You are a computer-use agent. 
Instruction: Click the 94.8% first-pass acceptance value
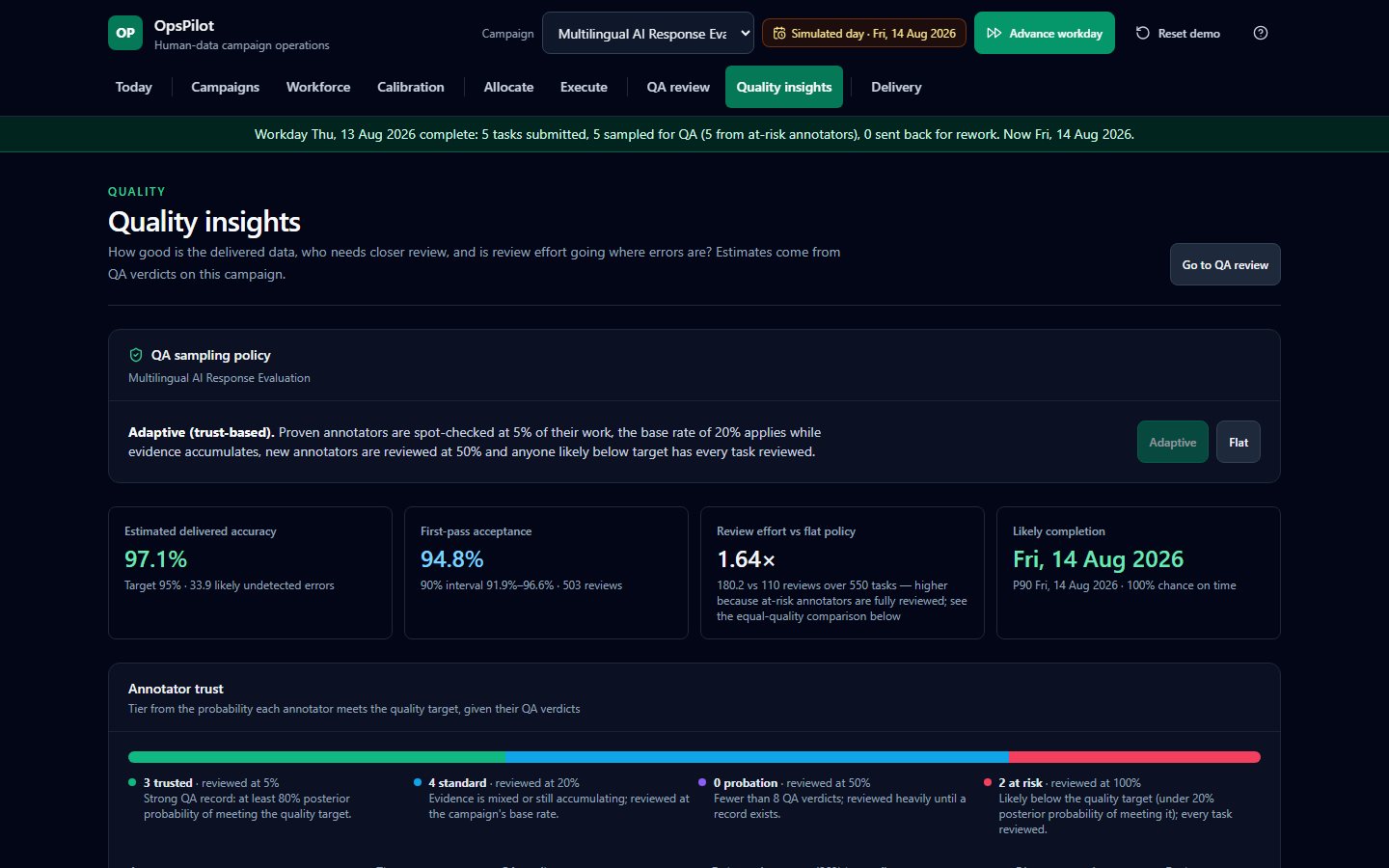[451, 559]
